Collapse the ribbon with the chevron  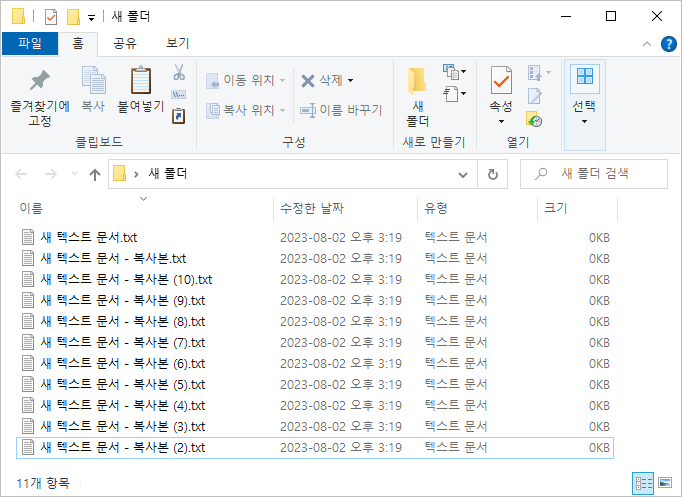click(647, 44)
